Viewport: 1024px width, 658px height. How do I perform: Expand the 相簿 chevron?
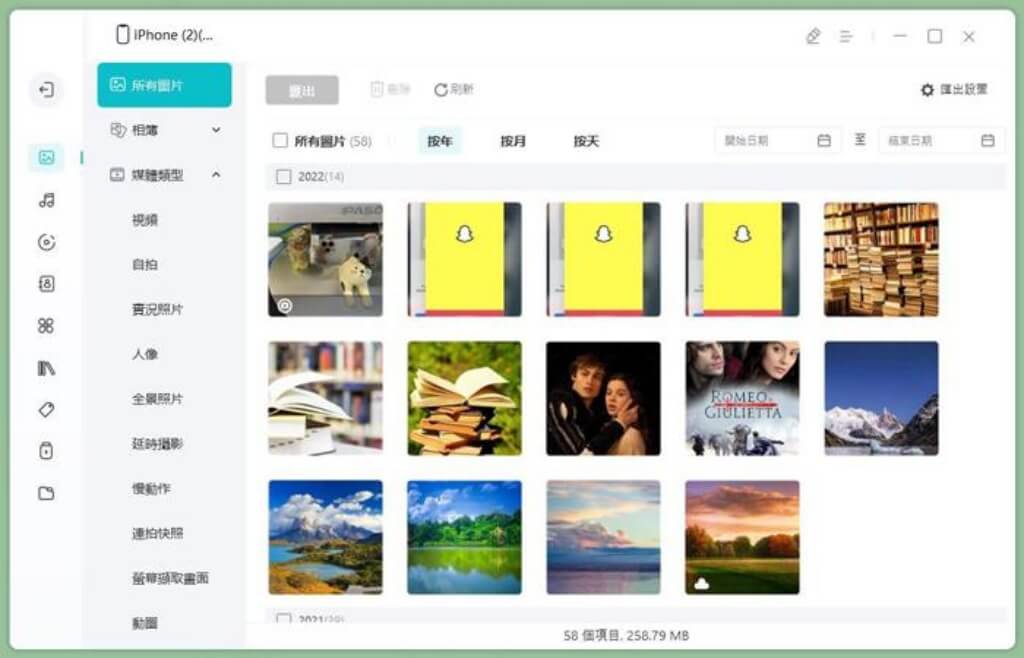(x=216, y=130)
